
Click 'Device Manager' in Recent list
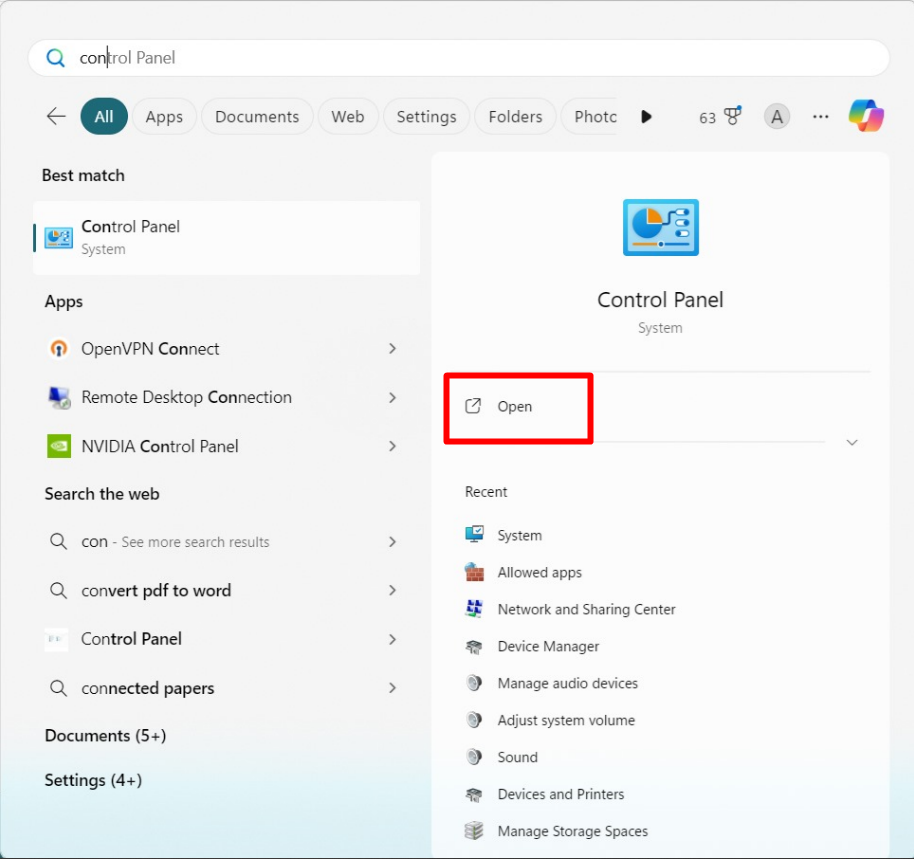[548, 646]
